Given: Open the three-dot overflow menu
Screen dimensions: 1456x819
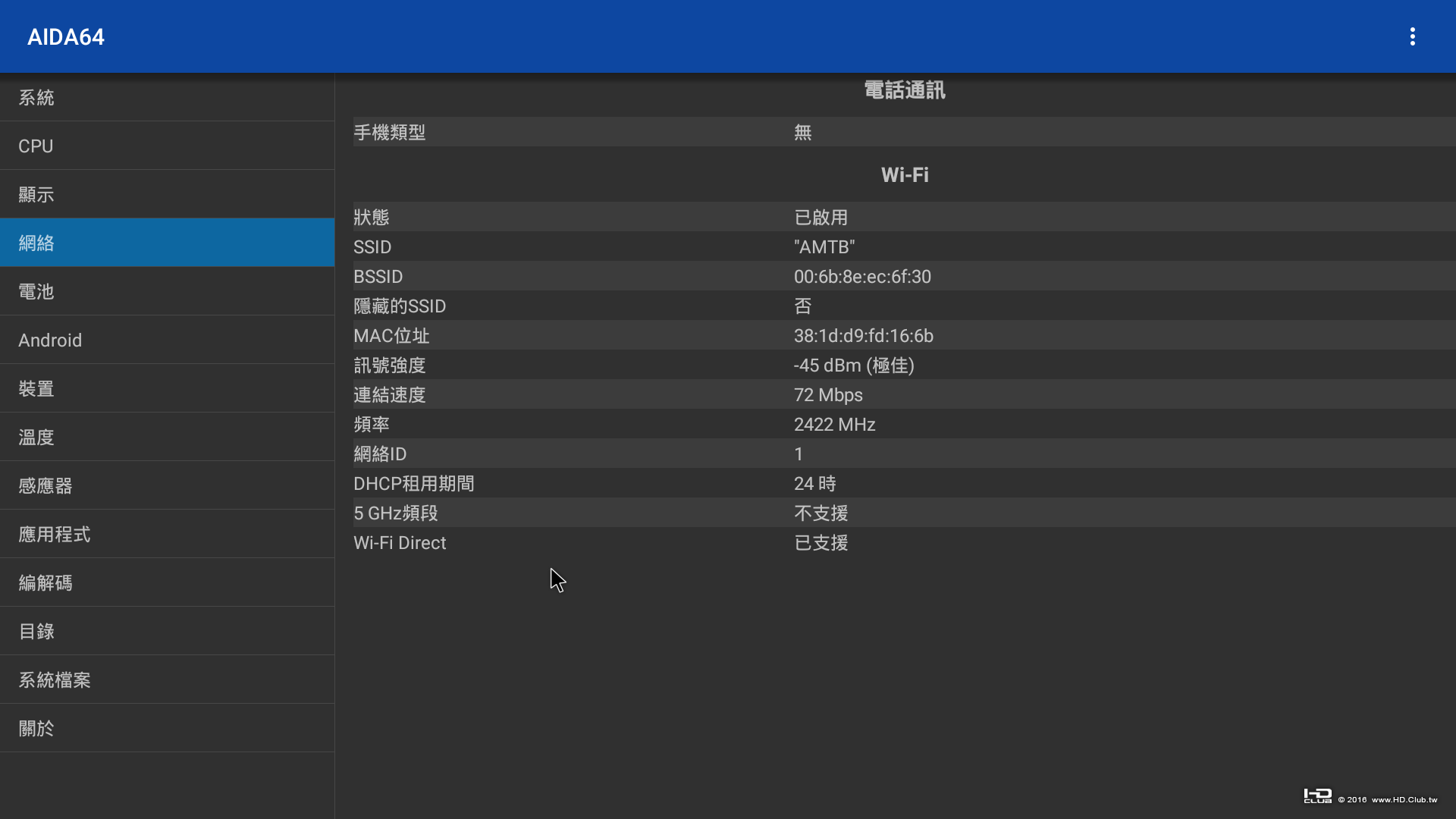Looking at the screenshot, I should (1412, 36).
